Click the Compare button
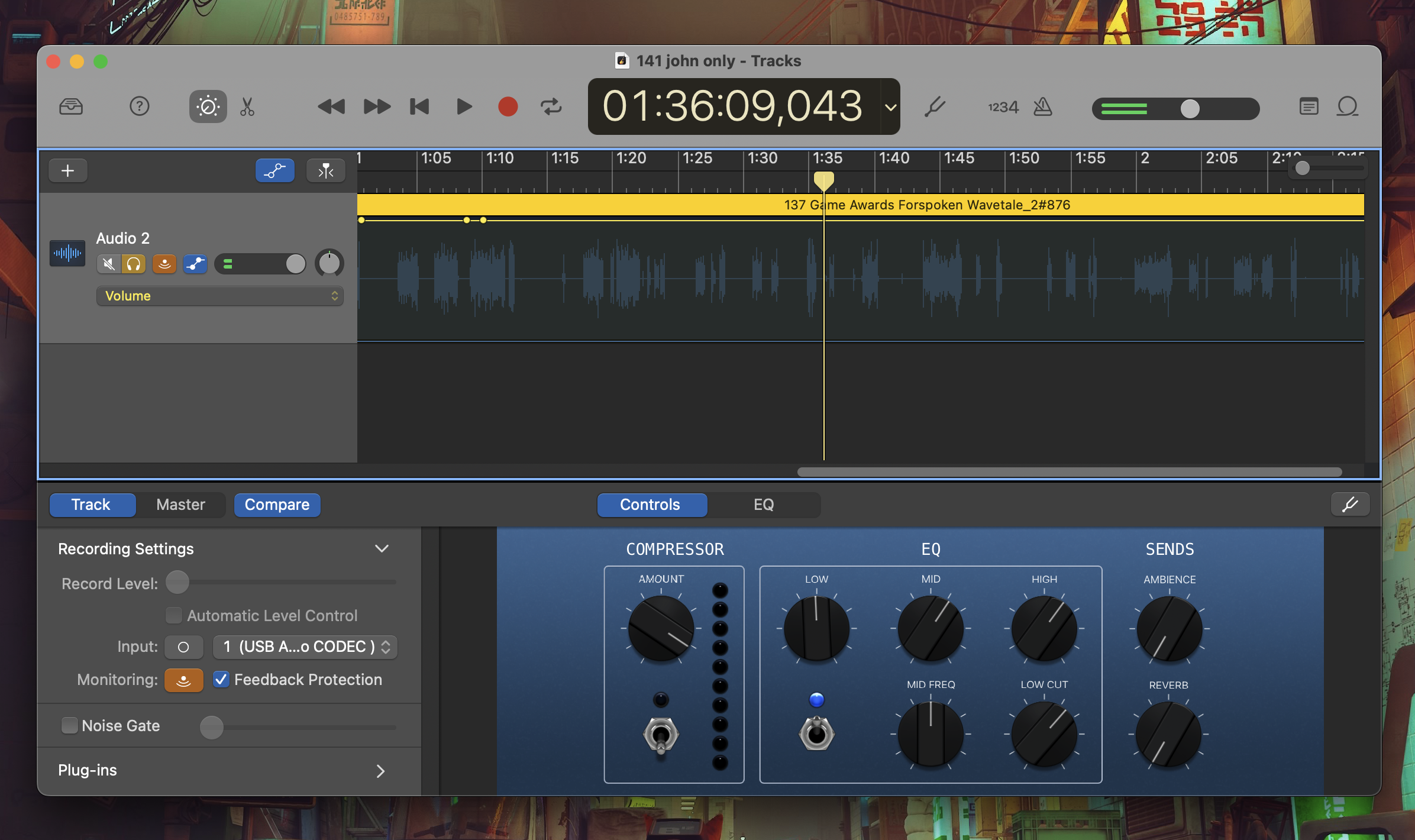Image resolution: width=1415 pixels, height=840 pixels. click(x=277, y=505)
